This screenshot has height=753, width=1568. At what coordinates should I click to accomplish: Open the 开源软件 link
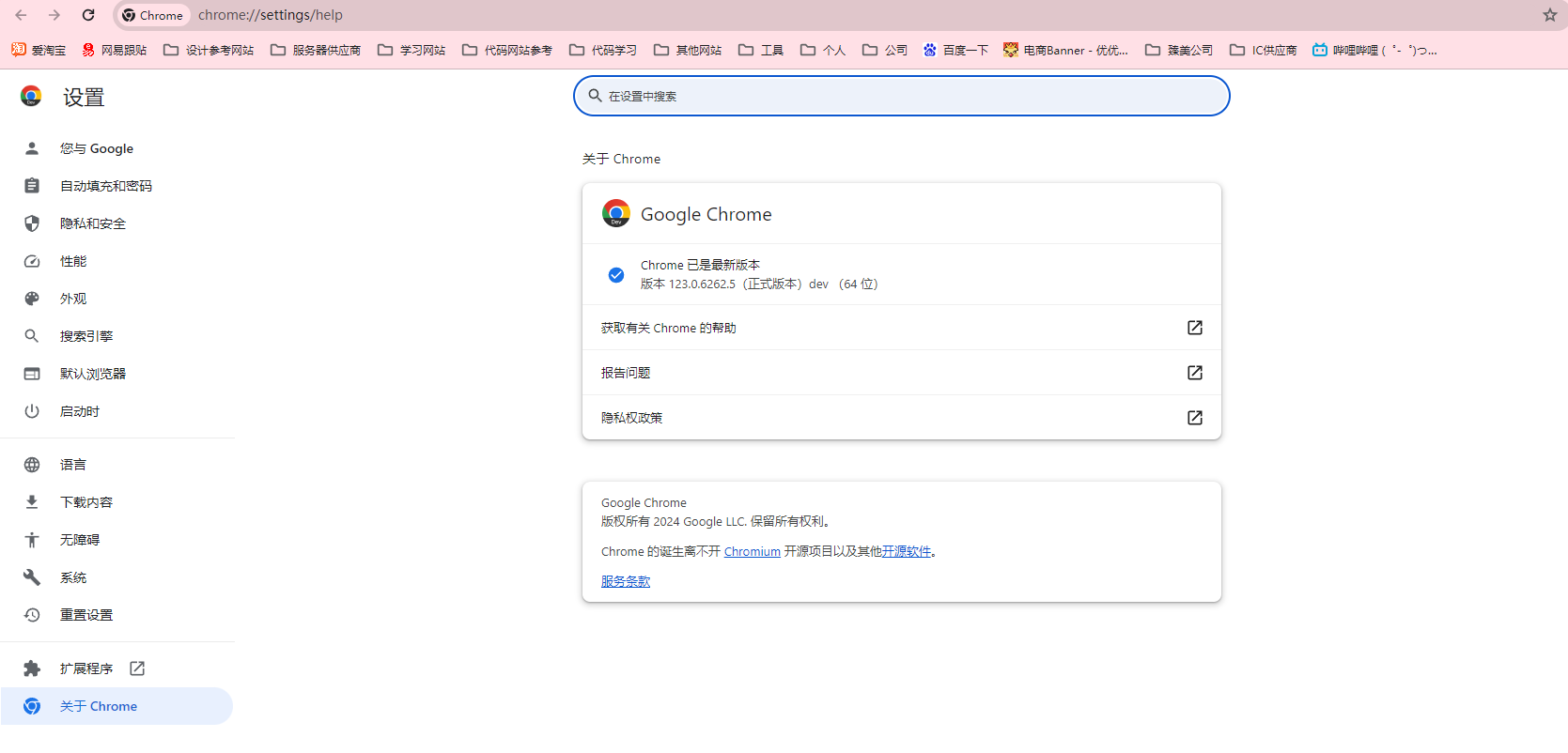pyautogui.click(x=907, y=552)
